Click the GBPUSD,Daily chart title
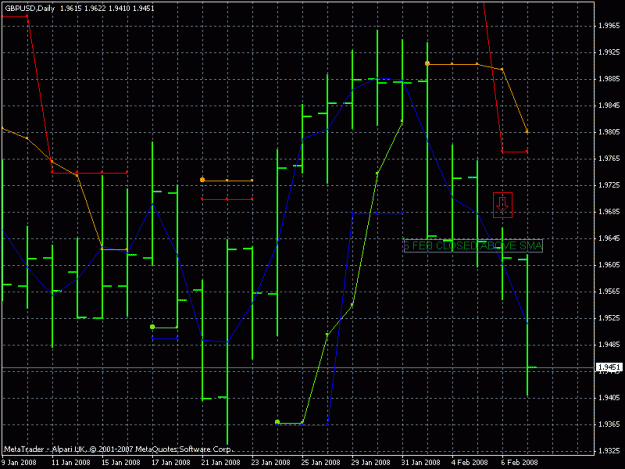 tap(30, 8)
